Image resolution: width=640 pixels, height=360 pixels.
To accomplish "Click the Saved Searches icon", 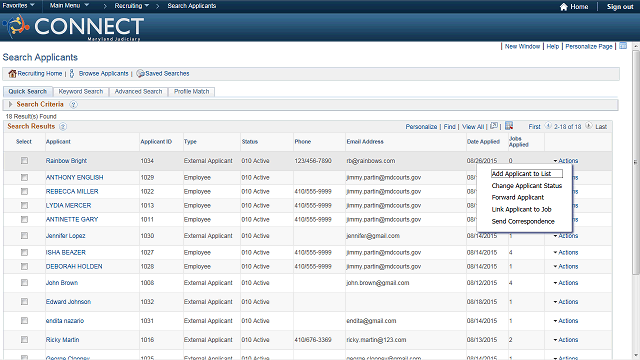I will [140, 73].
